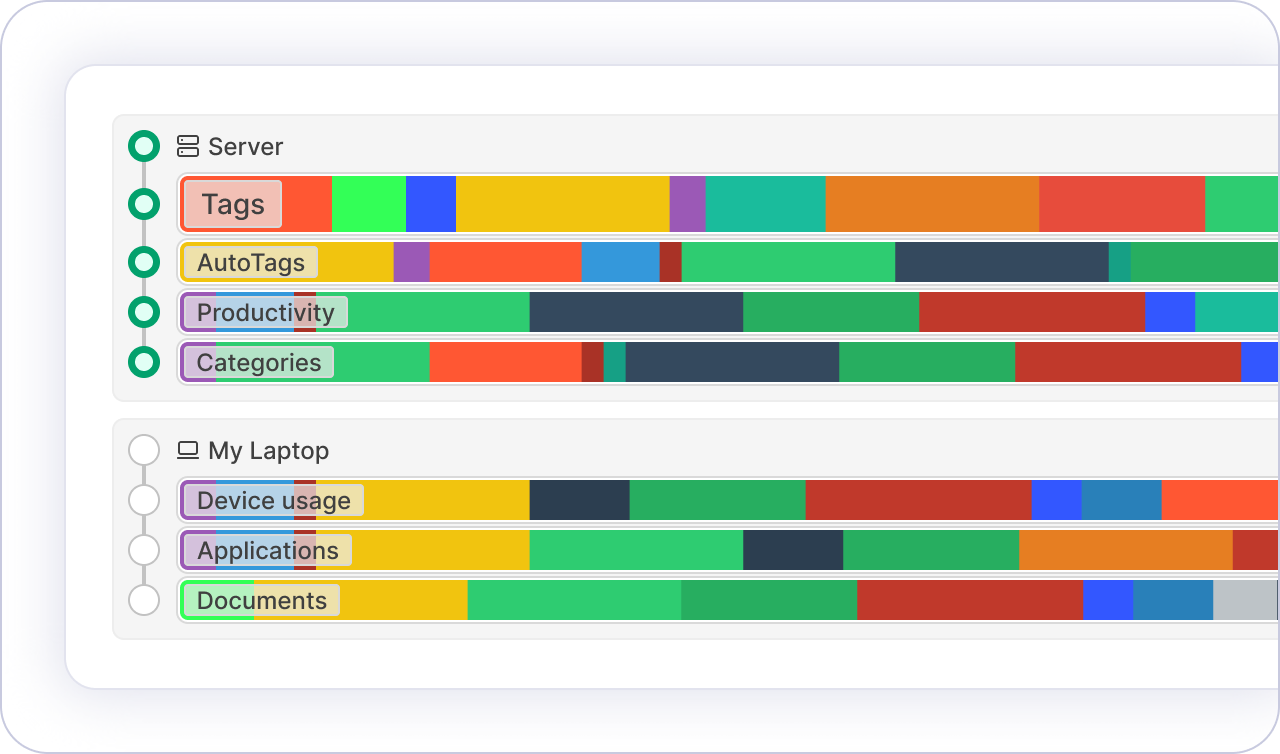Toggle the Server group radio circle
This screenshot has height=754, width=1280.
(x=144, y=146)
